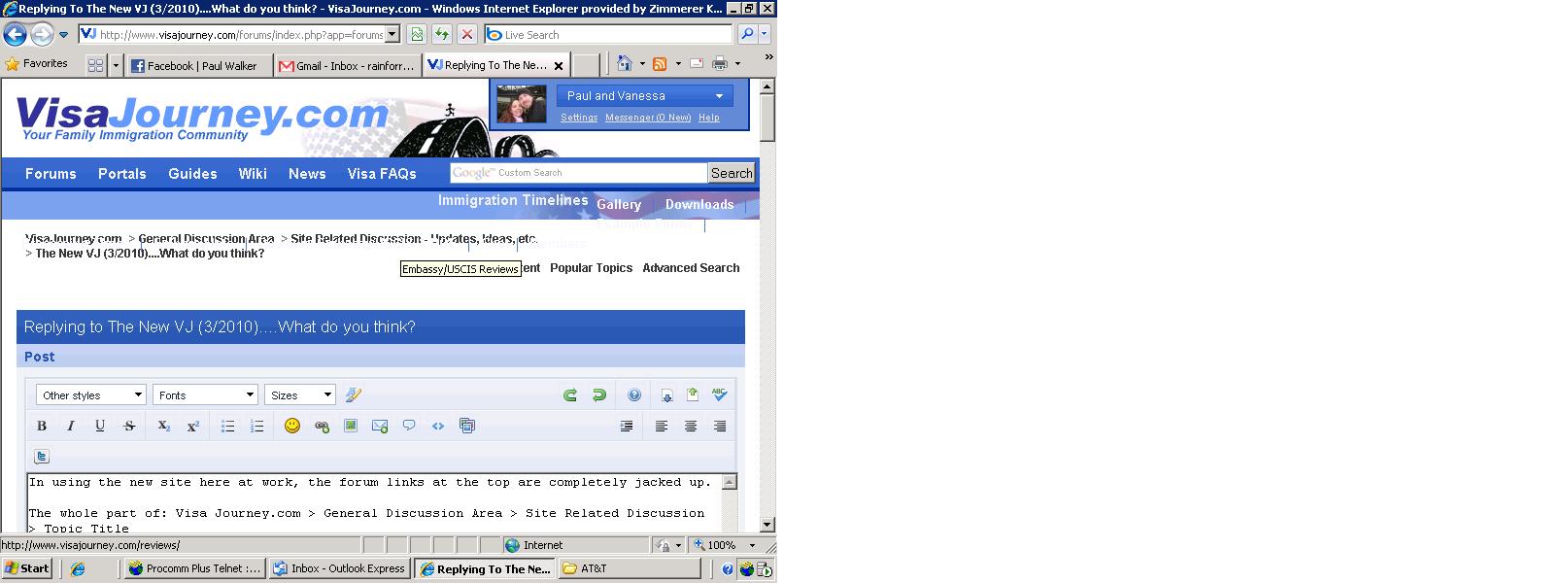The width and height of the screenshot is (1568, 583).
Task: Open the Guides menu
Action: click(192, 174)
